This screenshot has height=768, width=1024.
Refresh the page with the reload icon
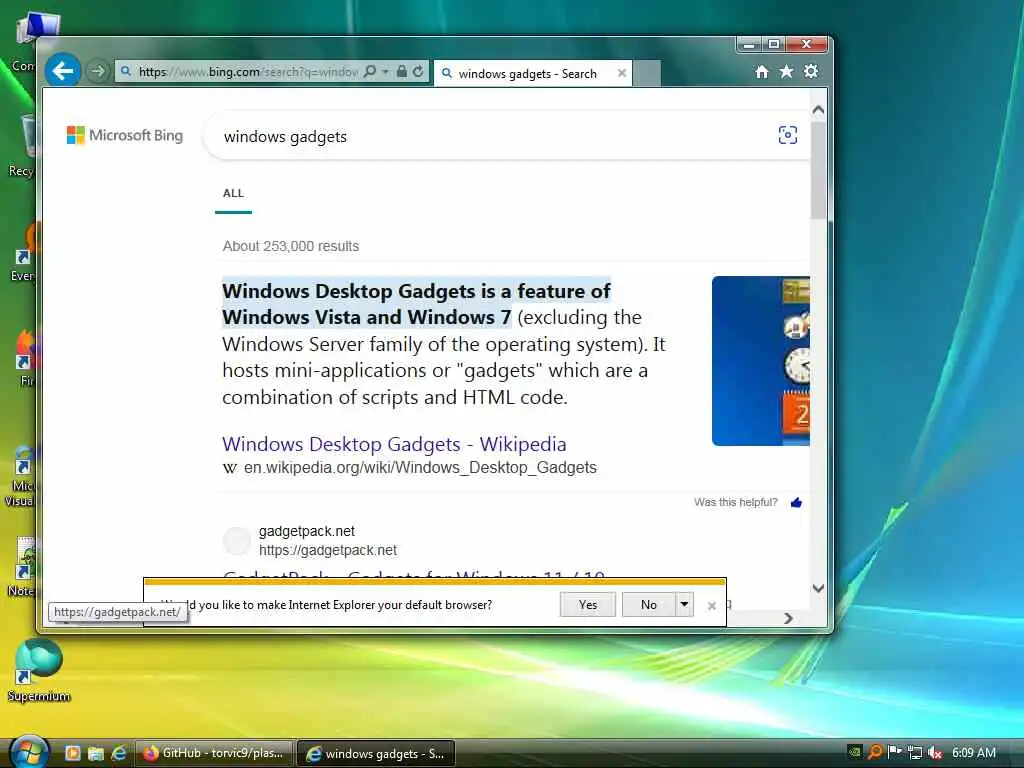click(419, 71)
